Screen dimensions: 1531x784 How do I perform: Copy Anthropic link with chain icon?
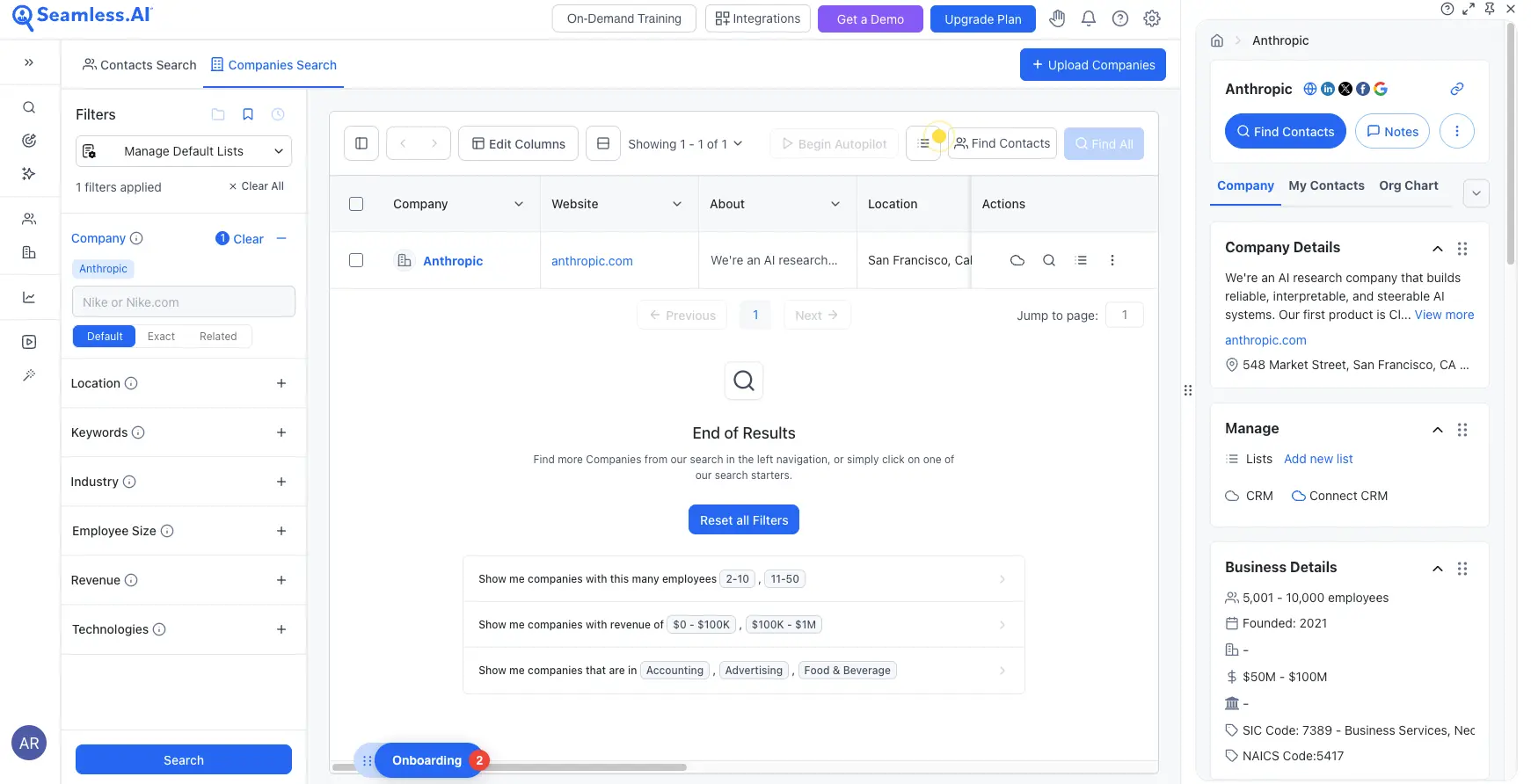(1457, 89)
